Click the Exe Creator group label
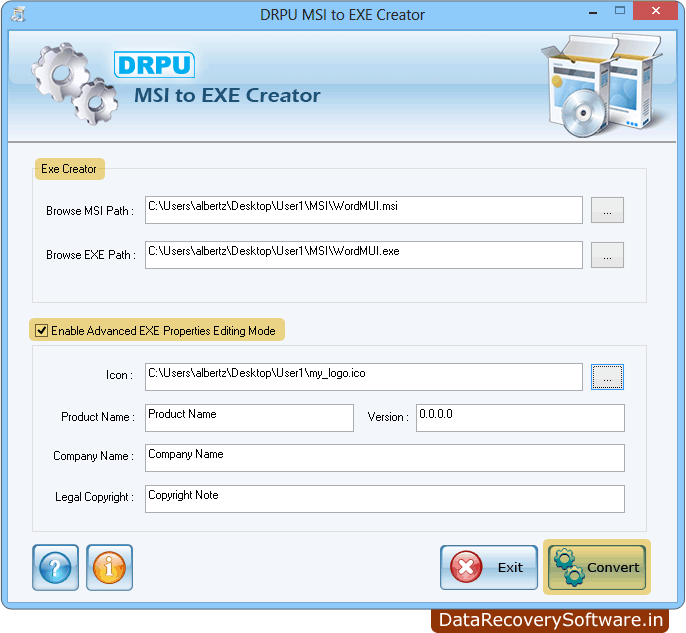The height and width of the screenshot is (633, 686). 69,169
